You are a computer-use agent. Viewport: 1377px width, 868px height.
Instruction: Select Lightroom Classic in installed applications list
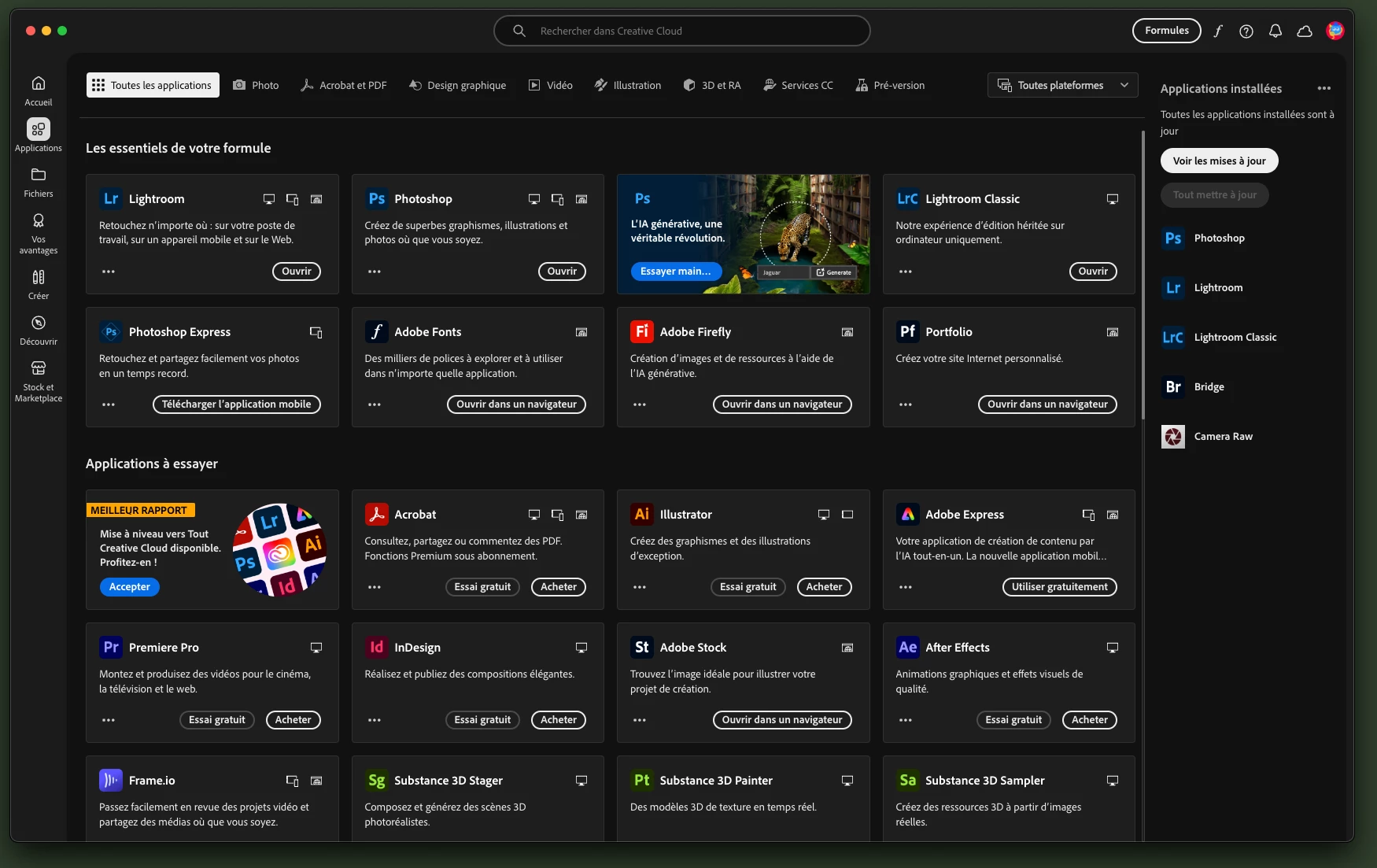[1235, 338]
